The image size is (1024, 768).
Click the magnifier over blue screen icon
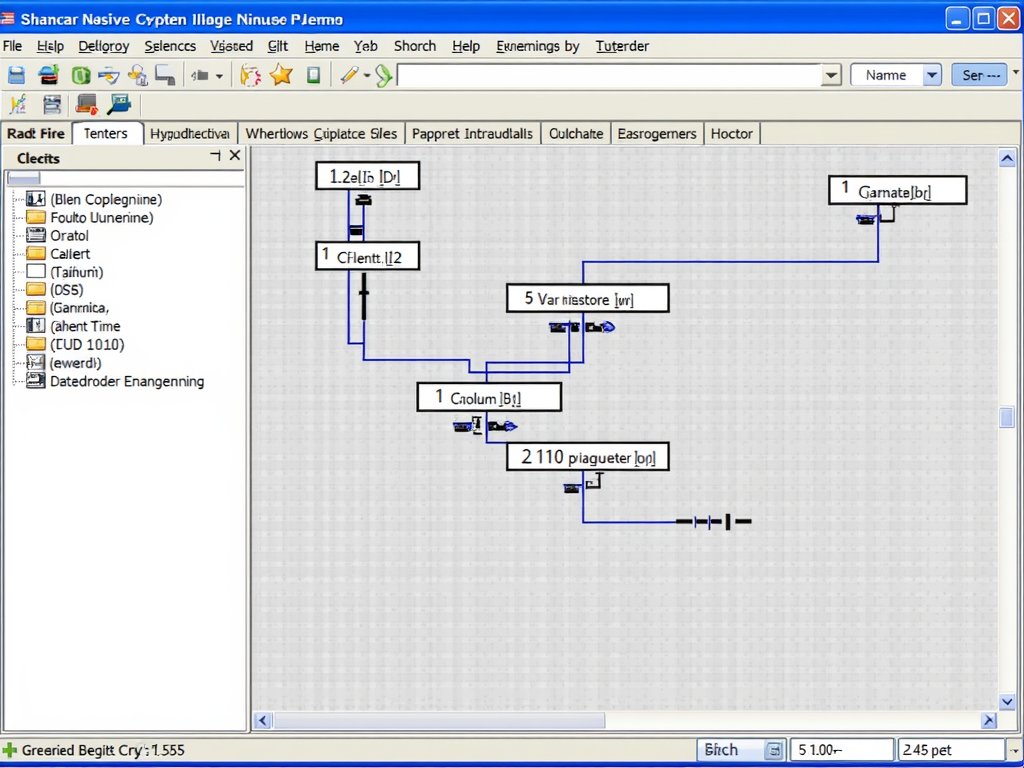(120, 104)
